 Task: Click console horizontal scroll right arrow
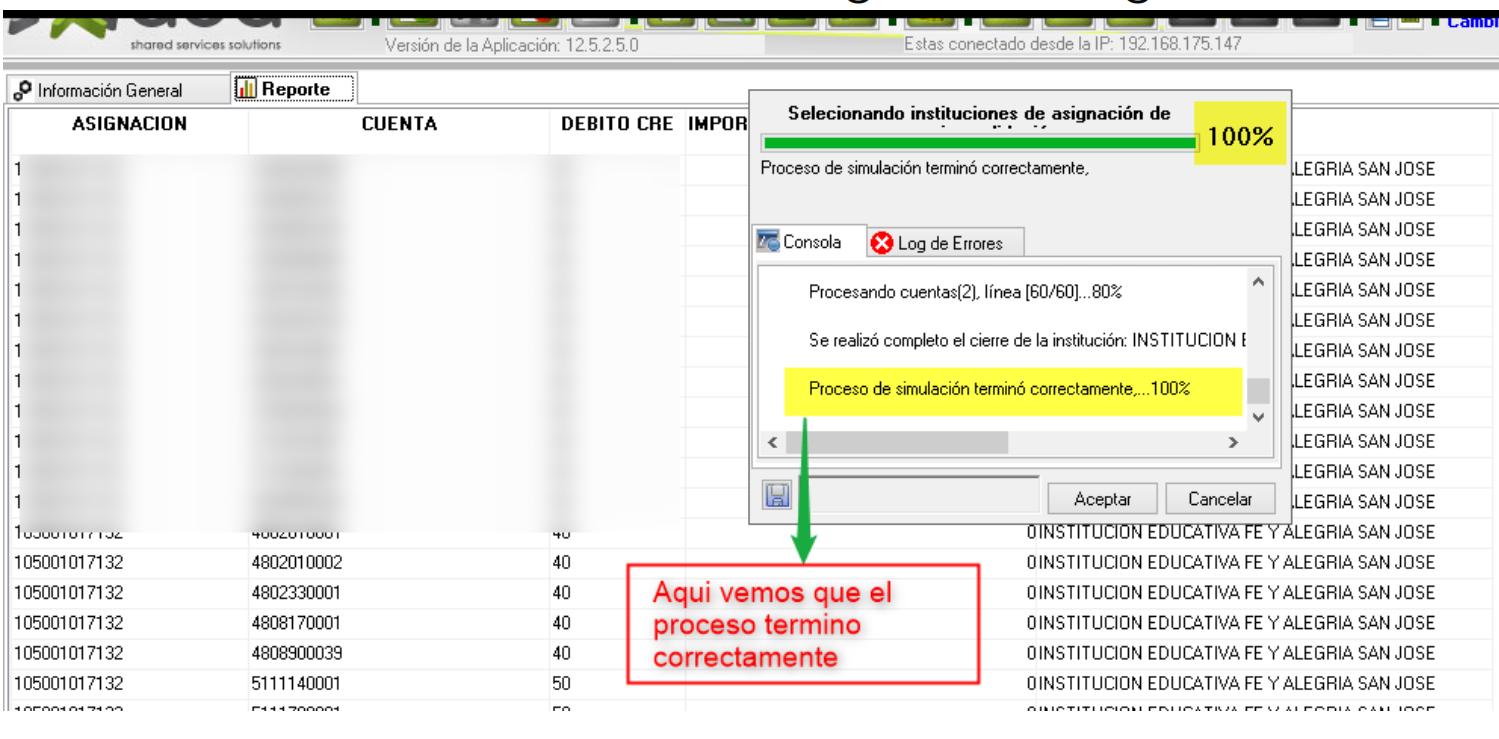pyautogui.click(x=1232, y=442)
